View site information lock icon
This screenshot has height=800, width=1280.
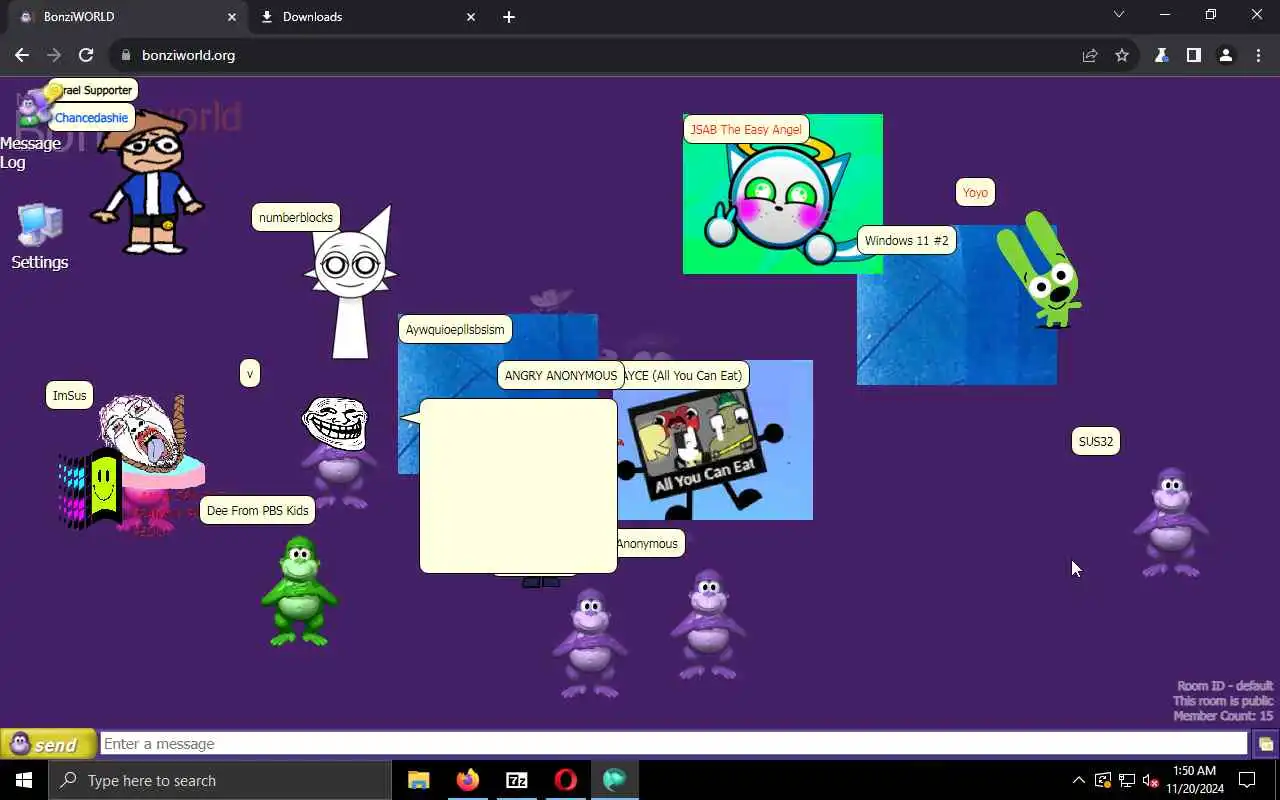[126, 56]
